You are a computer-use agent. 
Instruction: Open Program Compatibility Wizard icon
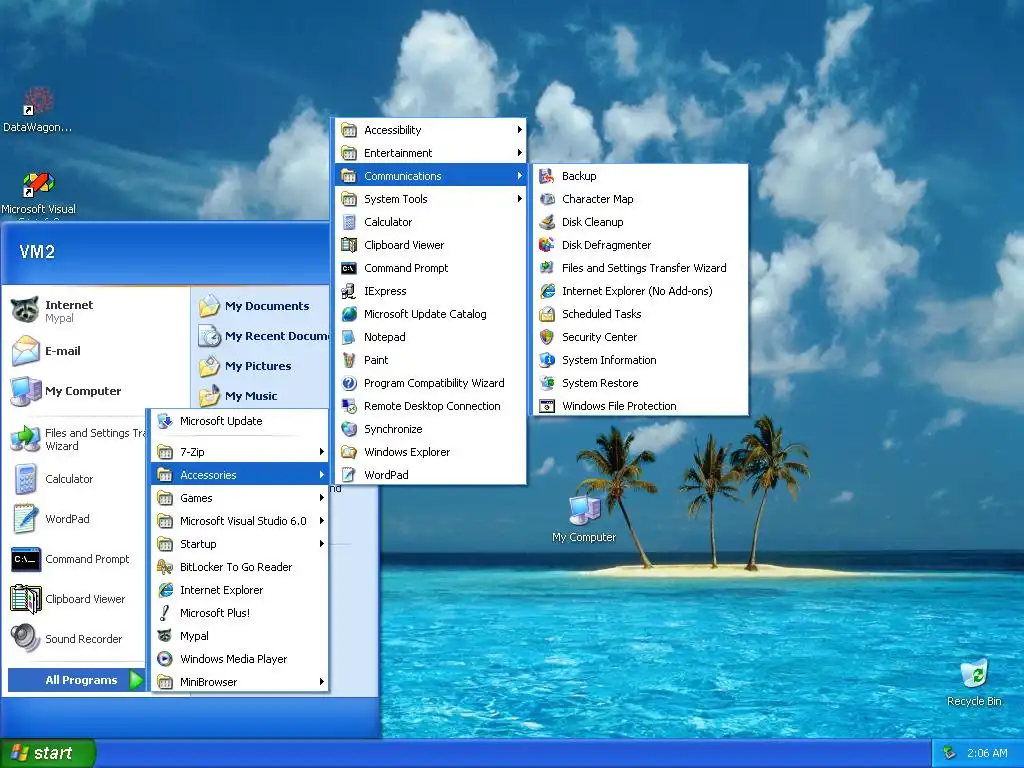tap(349, 383)
